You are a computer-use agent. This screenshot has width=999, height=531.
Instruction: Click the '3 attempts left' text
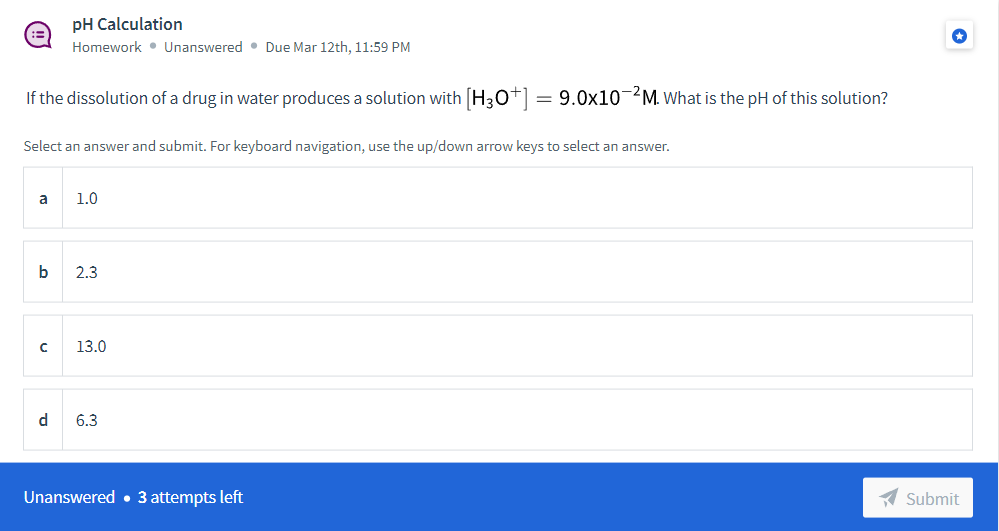[x=190, y=497]
